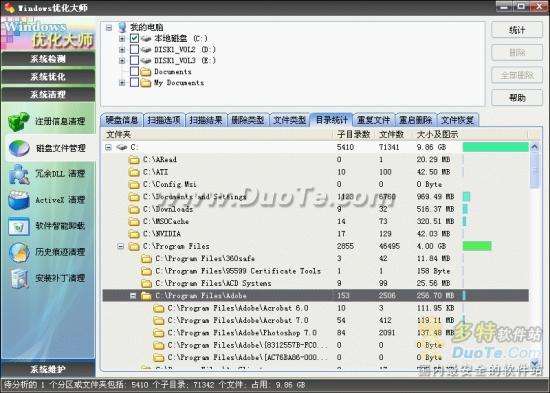Open the 冗余DLL清理 puzzle-piece icon

point(19,174)
